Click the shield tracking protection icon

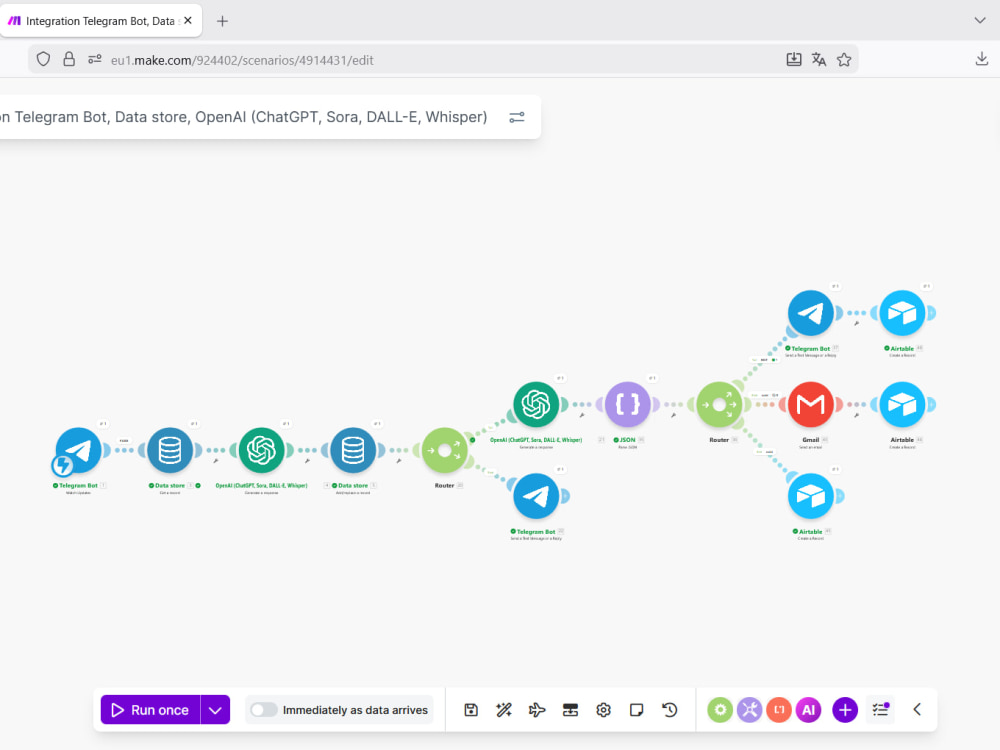tap(43, 59)
